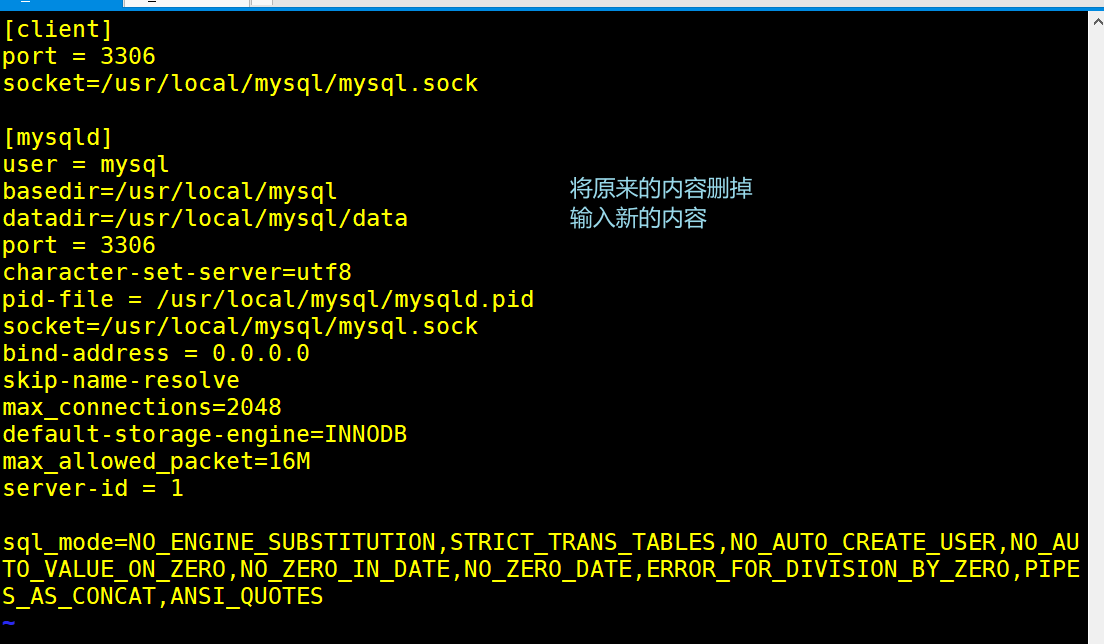Image resolution: width=1104 pixels, height=644 pixels.
Task: Click the blue tilde empty-line marker
Action: pos(9,623)
